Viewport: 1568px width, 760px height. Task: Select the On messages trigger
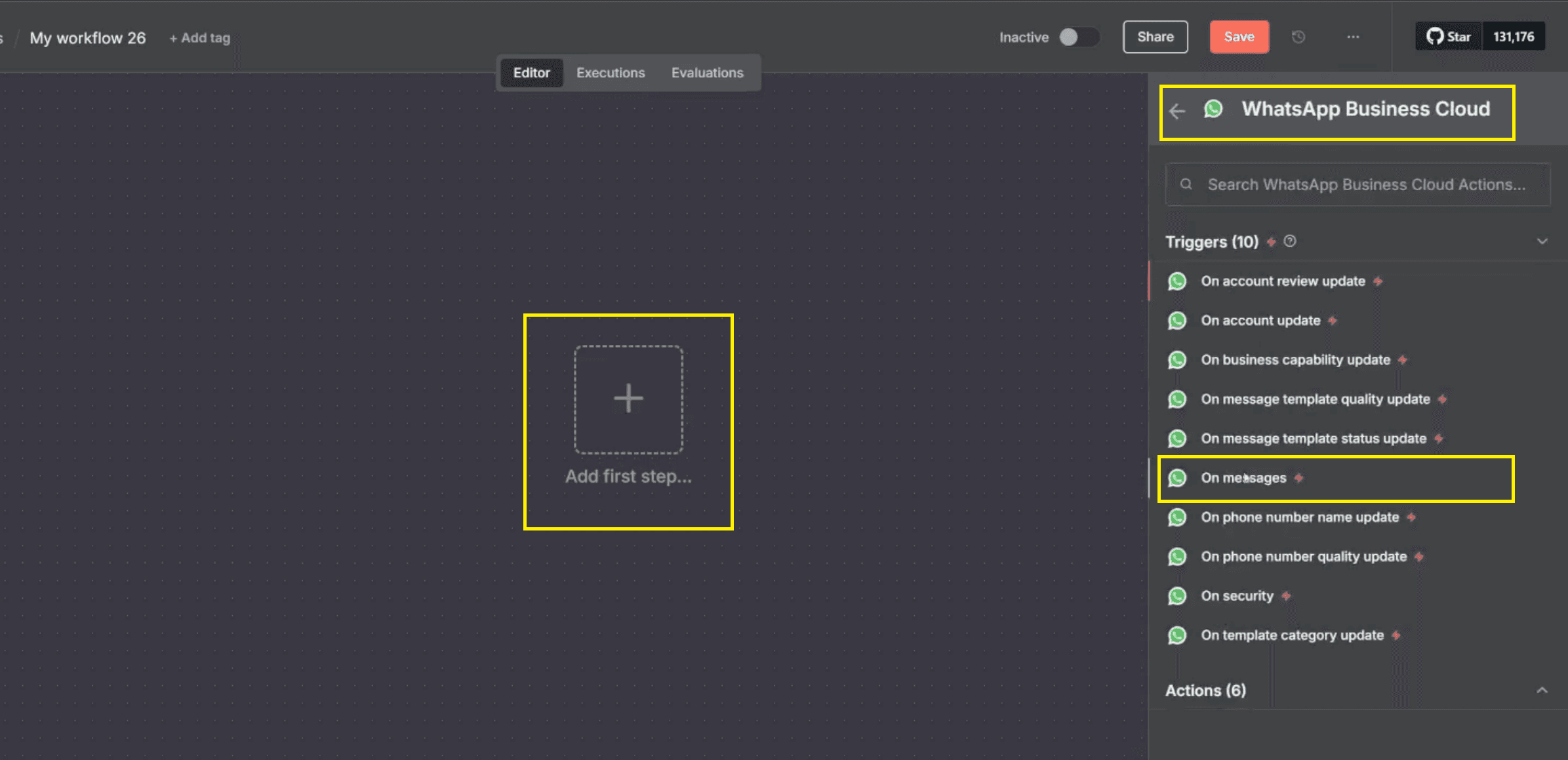(1357, 478)
